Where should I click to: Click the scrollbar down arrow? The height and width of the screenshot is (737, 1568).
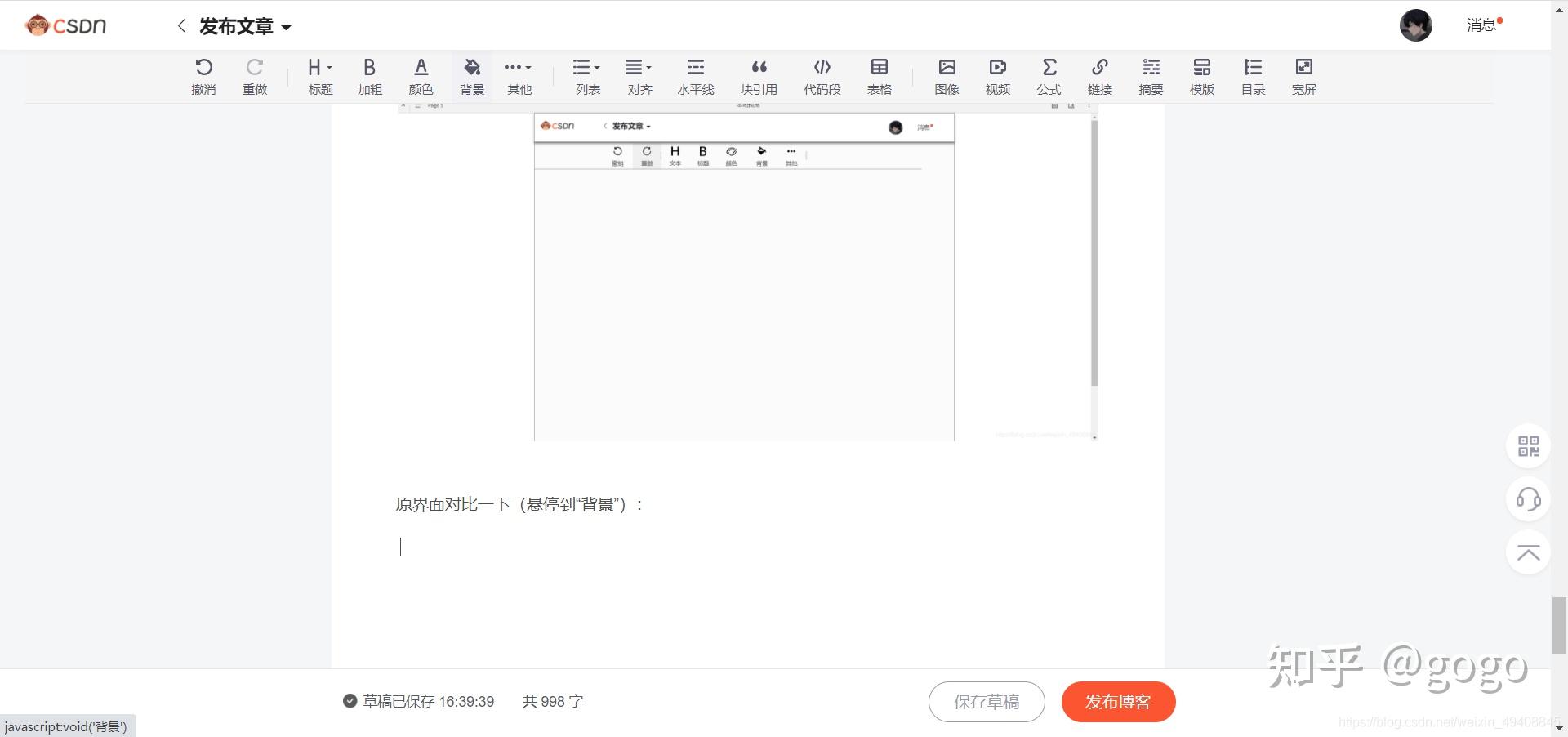coord(1559,728)
